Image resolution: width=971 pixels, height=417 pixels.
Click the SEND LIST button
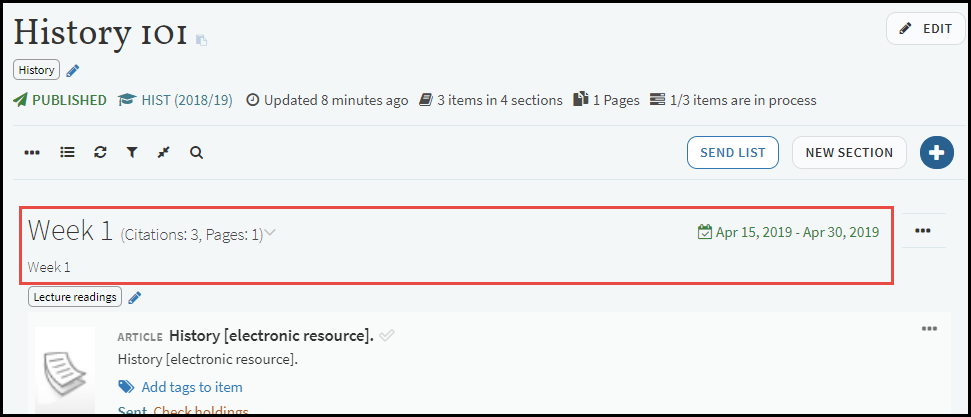click(x=733, y=152)
